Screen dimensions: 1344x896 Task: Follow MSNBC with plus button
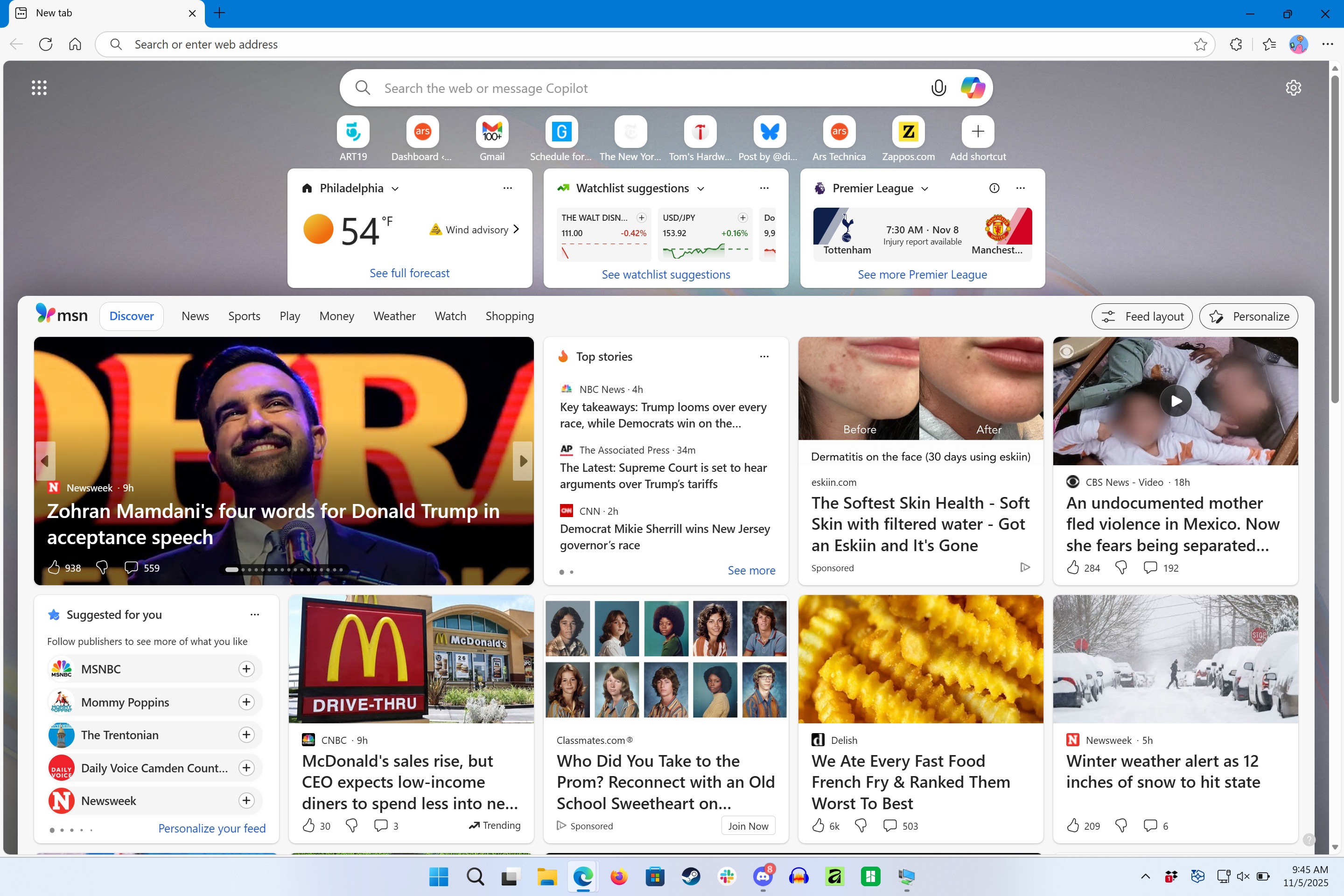tap(246, 669)
